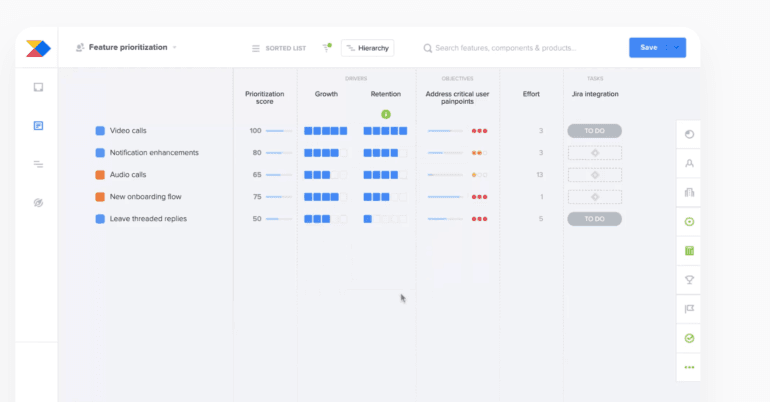Open the pie chart icon in right panel

pos(689,134)
